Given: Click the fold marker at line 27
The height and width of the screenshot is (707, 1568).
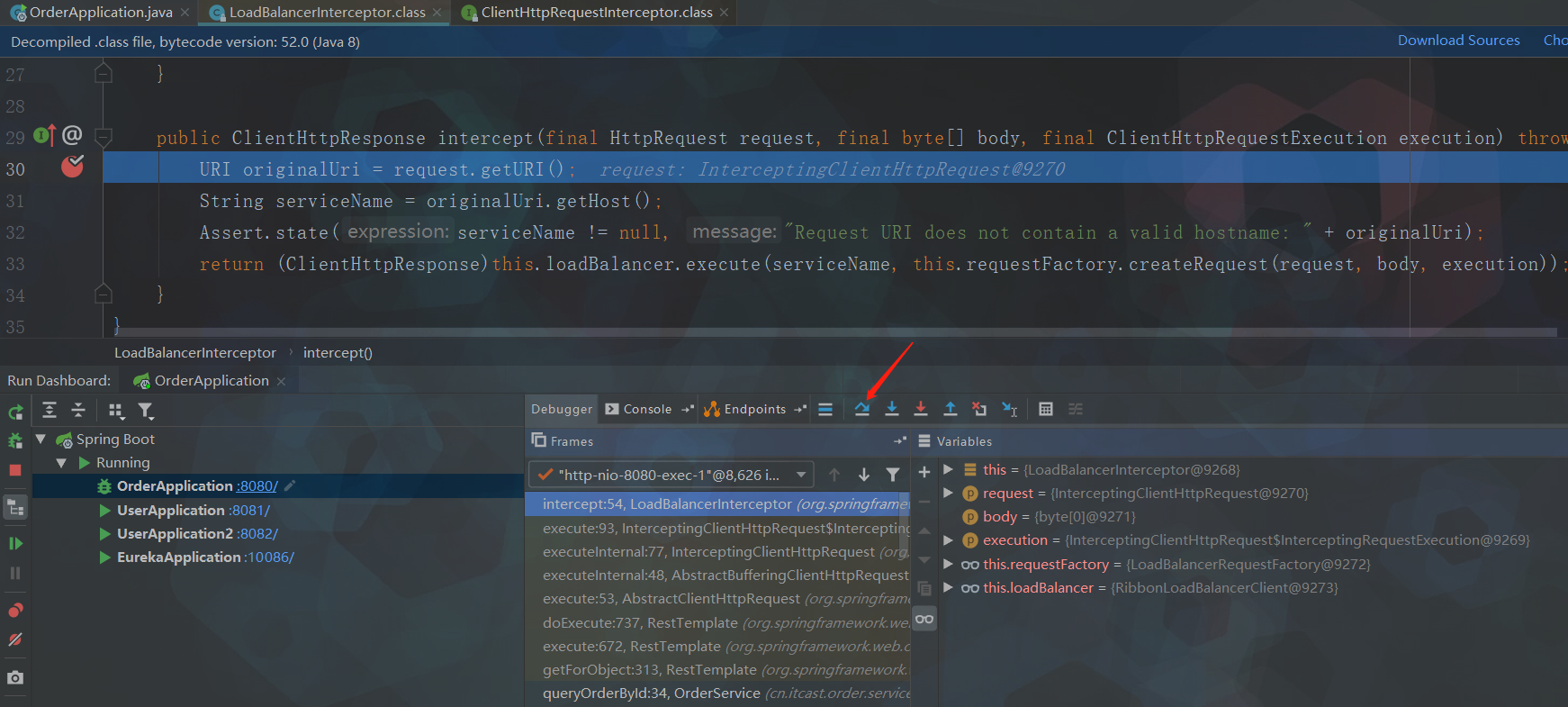Looking at the screenshot, I should point(104,73).
